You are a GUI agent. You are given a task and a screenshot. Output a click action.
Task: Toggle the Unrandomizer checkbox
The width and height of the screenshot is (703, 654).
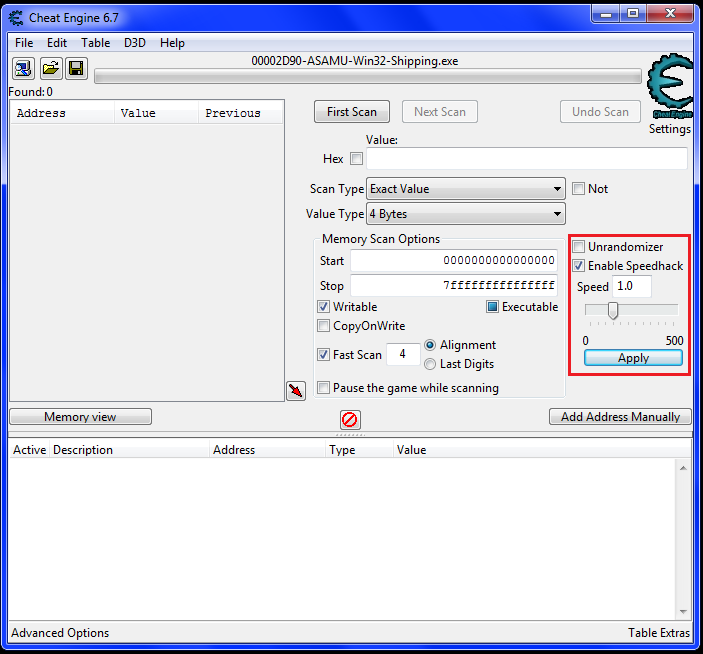click(578, 247)
